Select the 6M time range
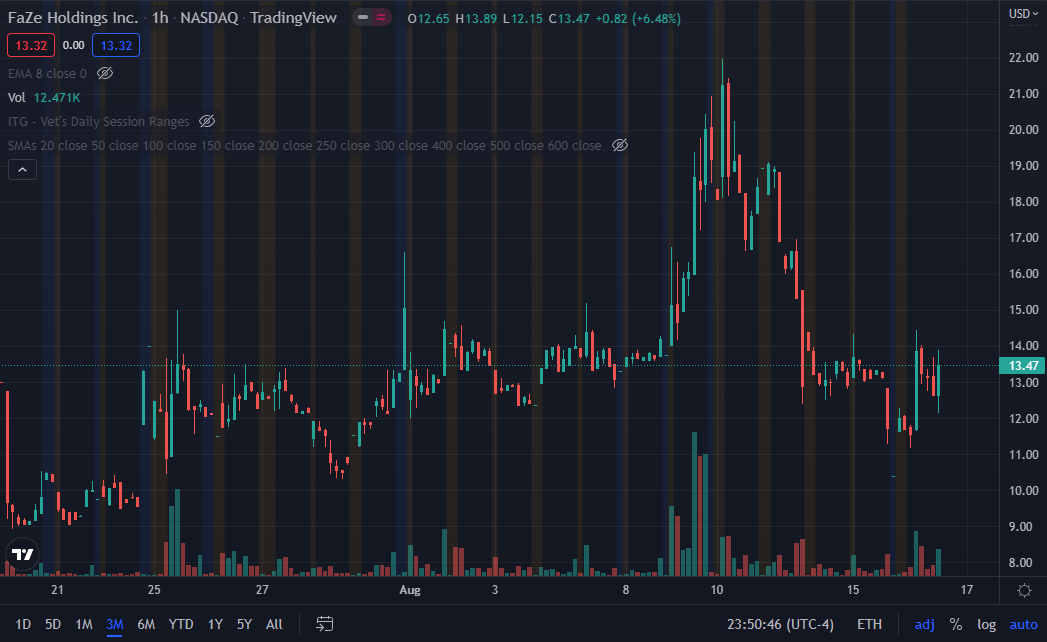The image size is (1047, 642). click(x=146, y=624)
